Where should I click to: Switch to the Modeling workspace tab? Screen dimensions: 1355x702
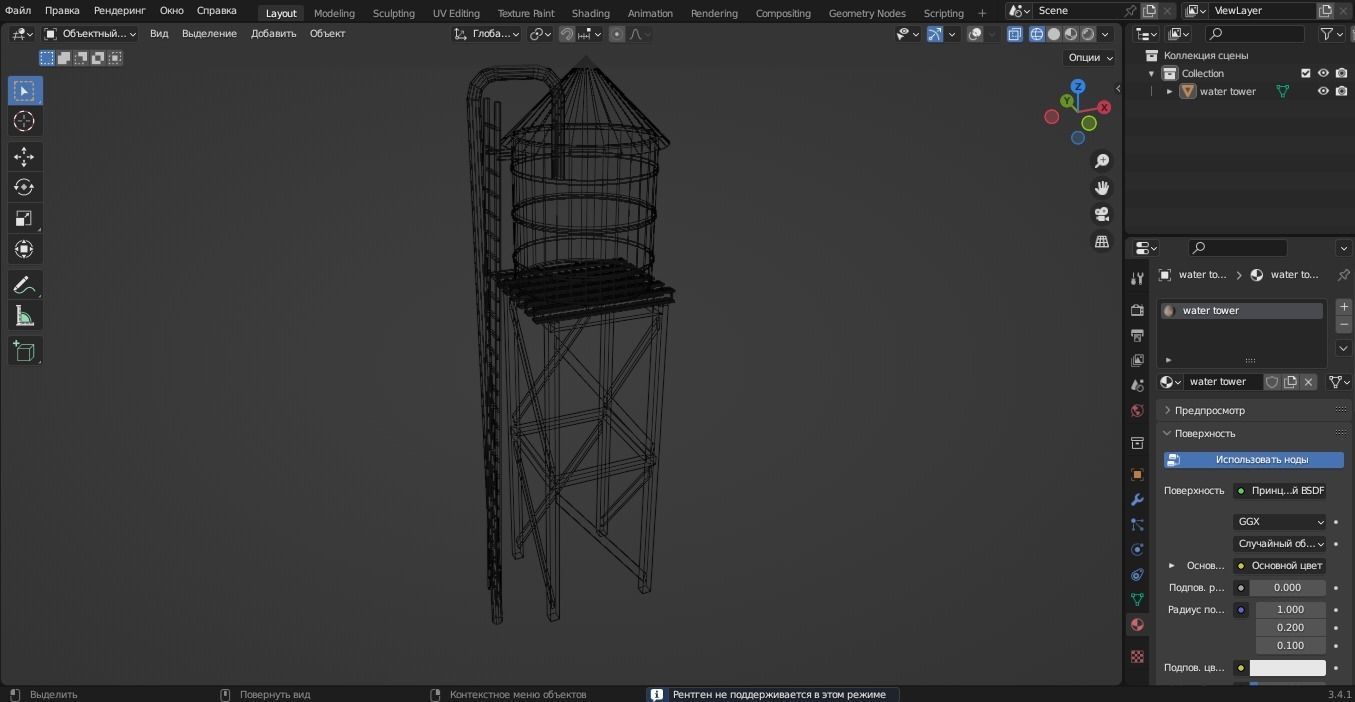[x=334, y=13]
